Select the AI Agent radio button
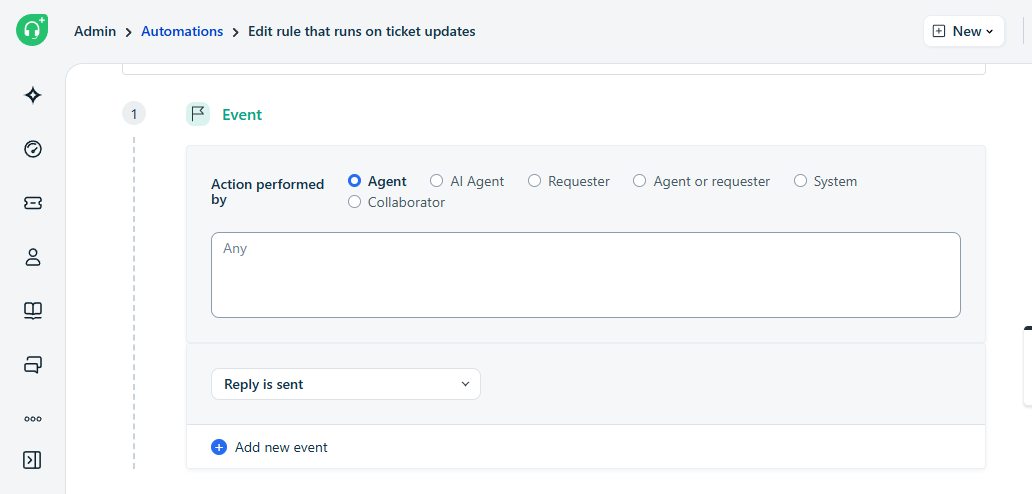The height and width of the screenshot is (494, 1032). (436, 181)
